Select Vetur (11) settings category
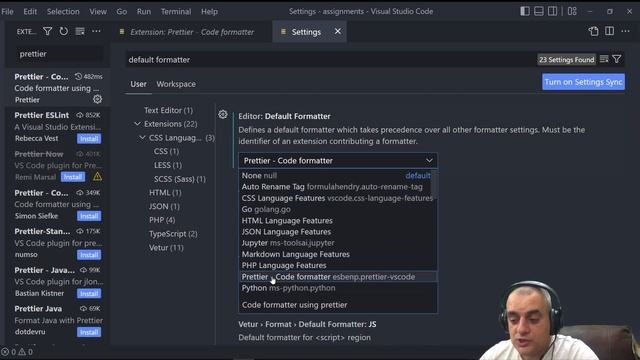 [x=166, y=248]
